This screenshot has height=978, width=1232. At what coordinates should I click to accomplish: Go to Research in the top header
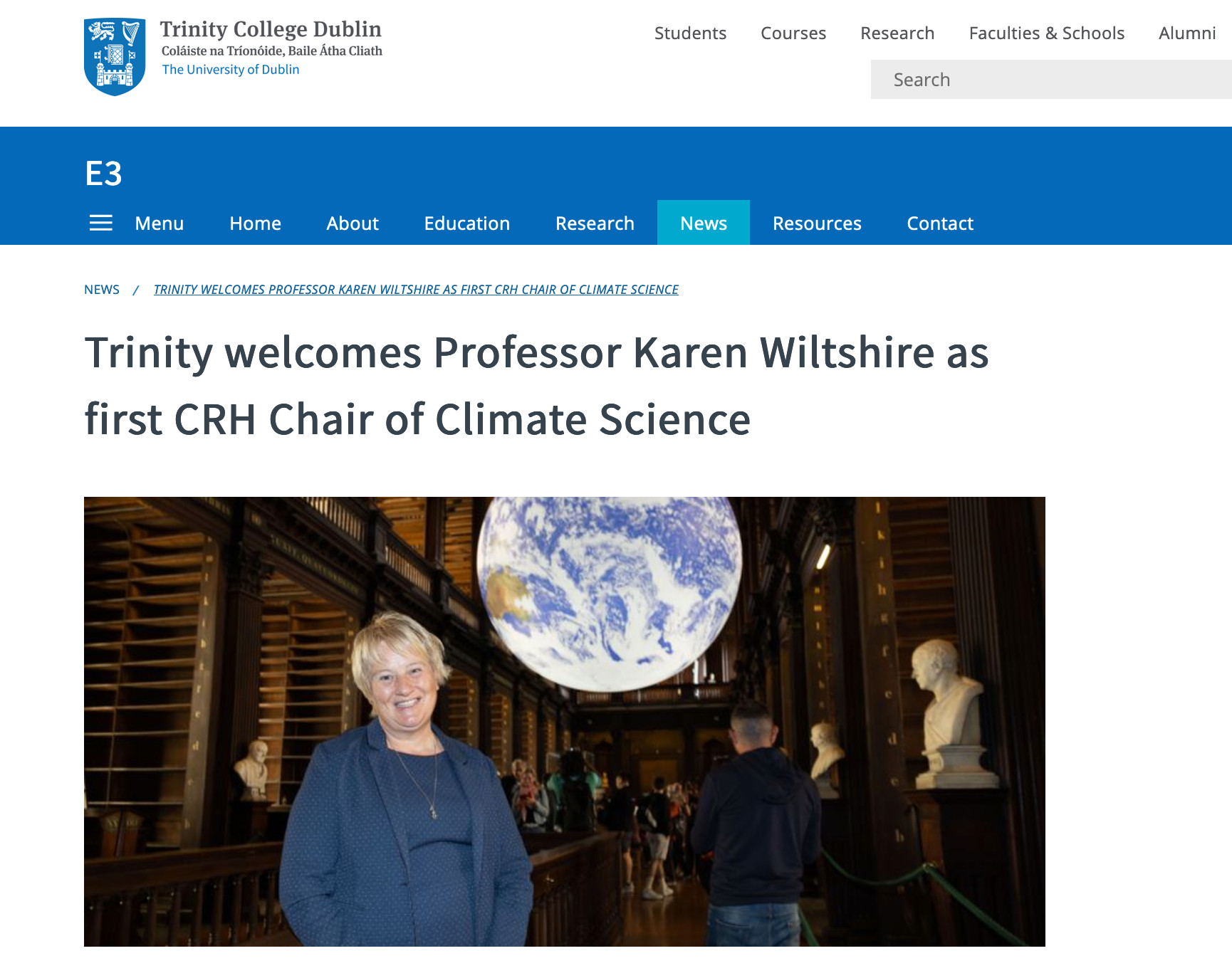[x=897, y=33]
